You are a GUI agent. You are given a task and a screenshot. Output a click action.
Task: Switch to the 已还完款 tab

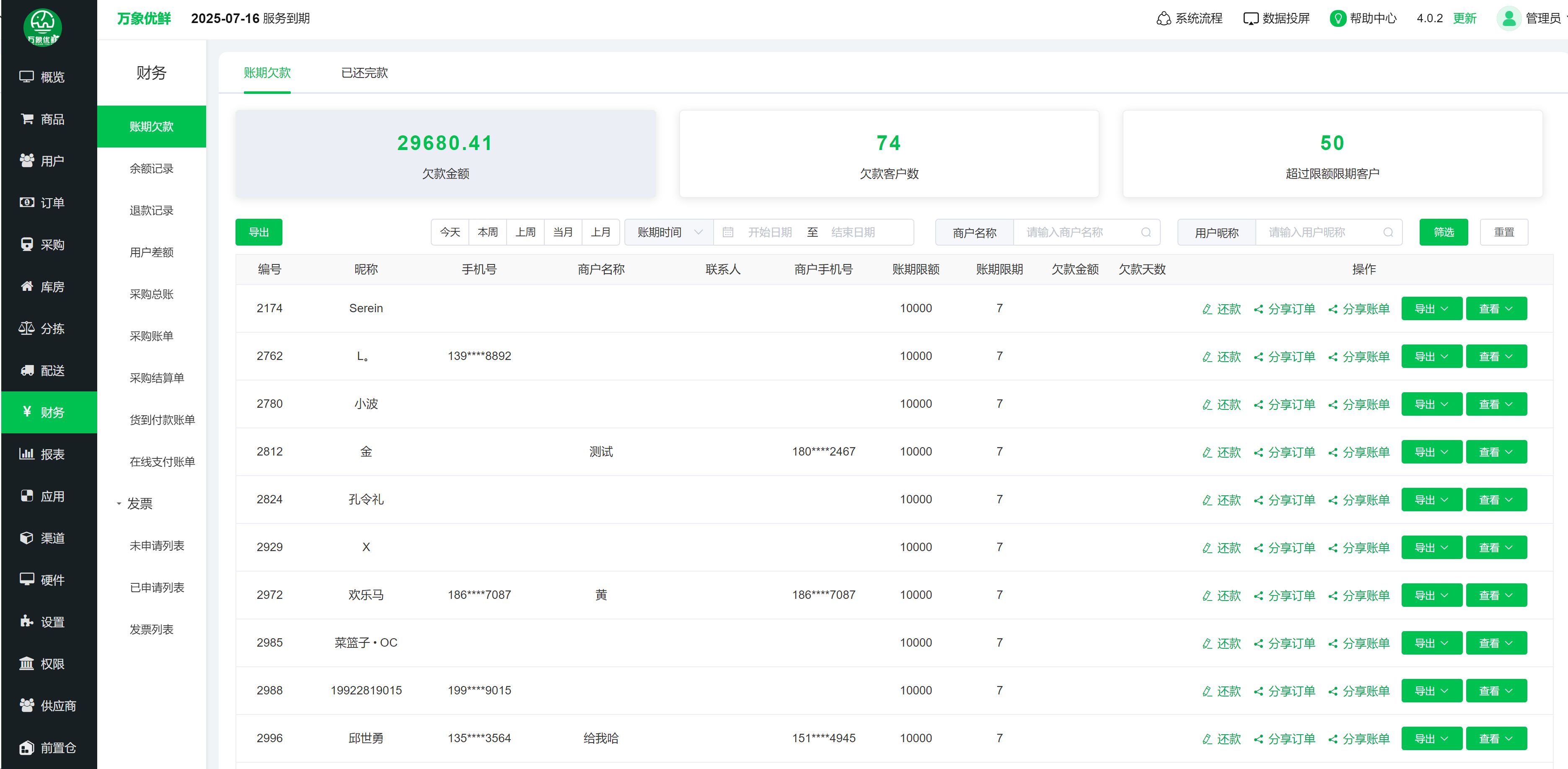pos(364,73)
